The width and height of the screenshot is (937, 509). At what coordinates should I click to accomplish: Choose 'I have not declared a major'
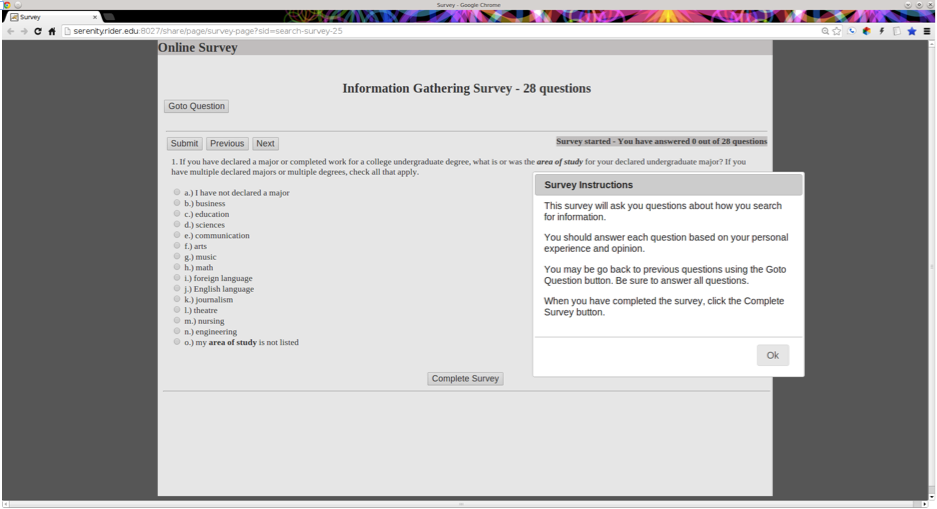coord(177,192)
